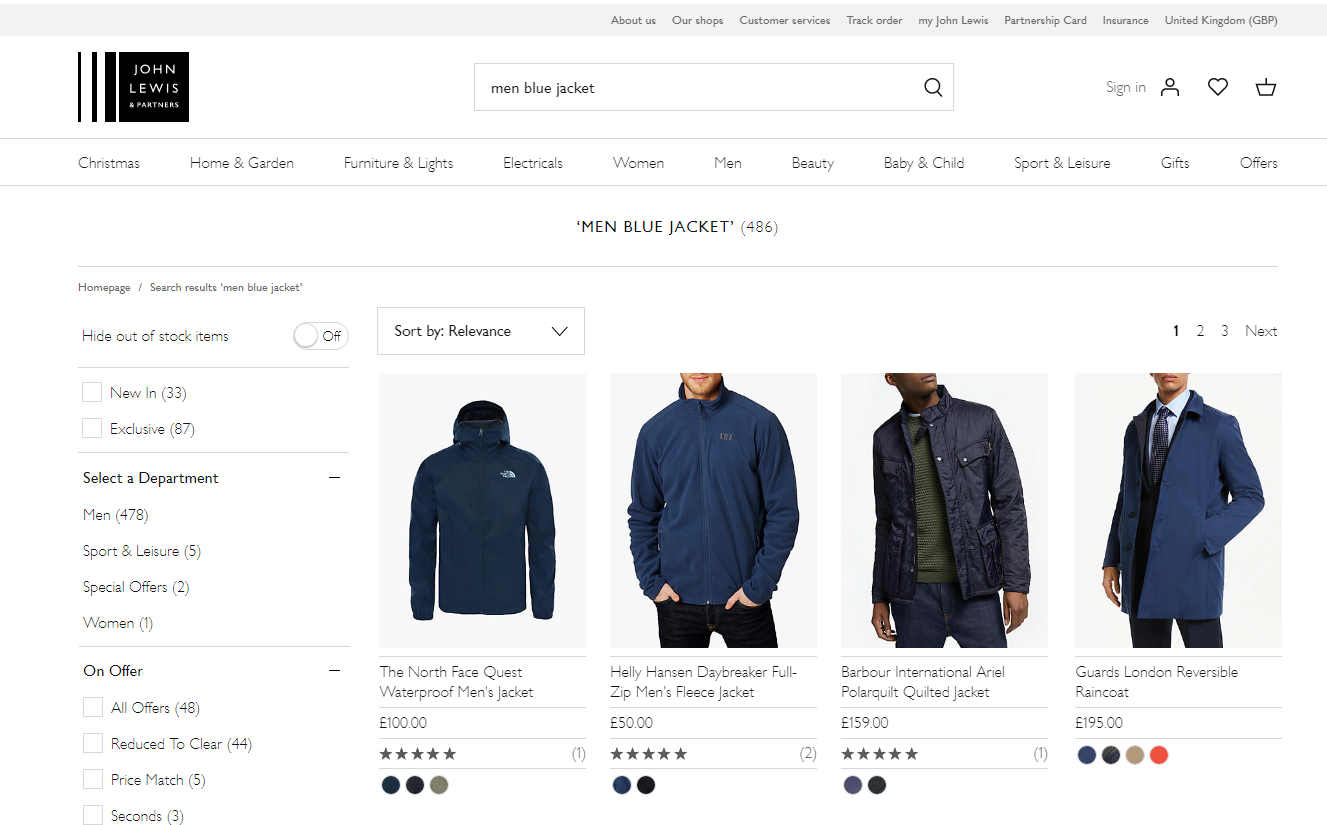The image size is (1327, 825).
Task: Open the Sport & Leisure menu
Action: tap(1061, 163)
